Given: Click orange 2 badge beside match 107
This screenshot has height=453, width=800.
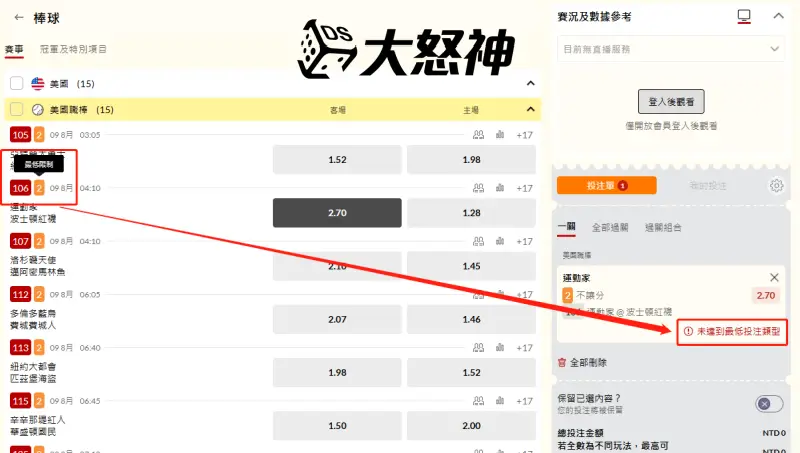Looking at the screenshot, I should 39,241.
